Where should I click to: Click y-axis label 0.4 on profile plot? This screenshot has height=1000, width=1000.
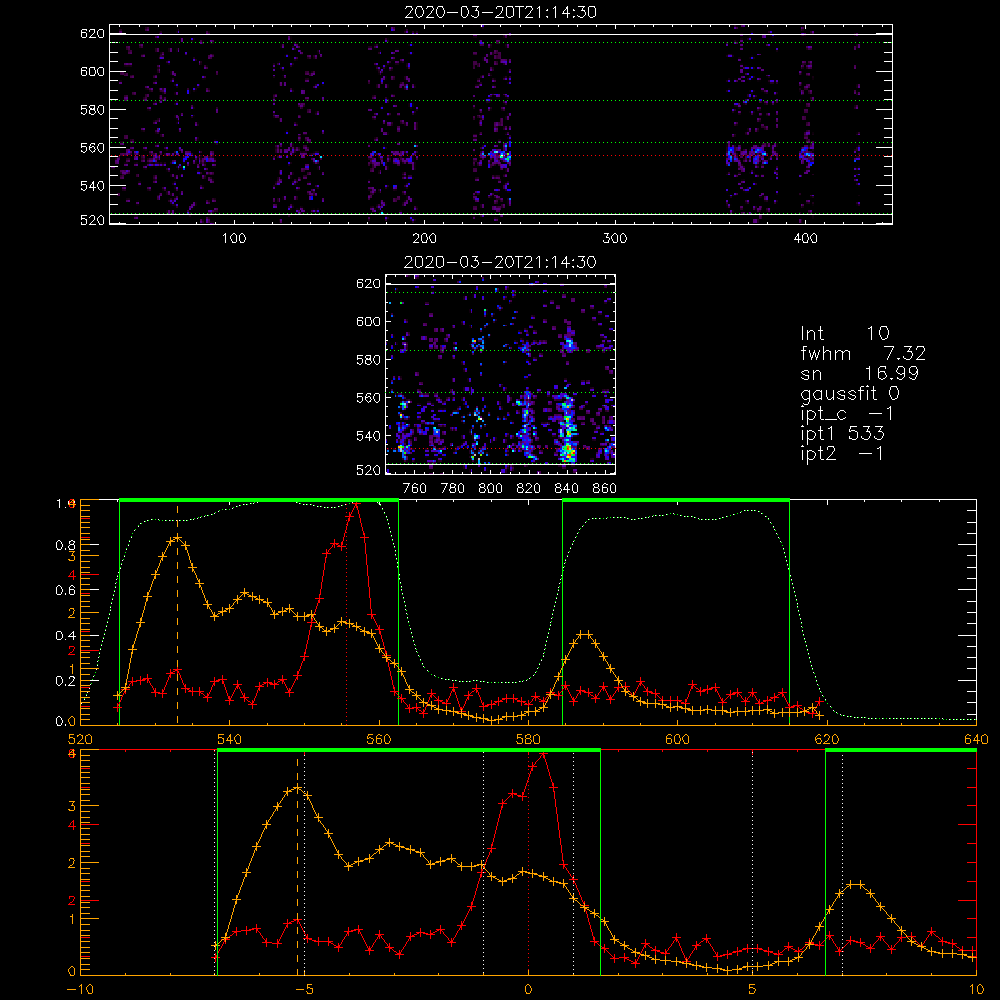click(65, 635)
